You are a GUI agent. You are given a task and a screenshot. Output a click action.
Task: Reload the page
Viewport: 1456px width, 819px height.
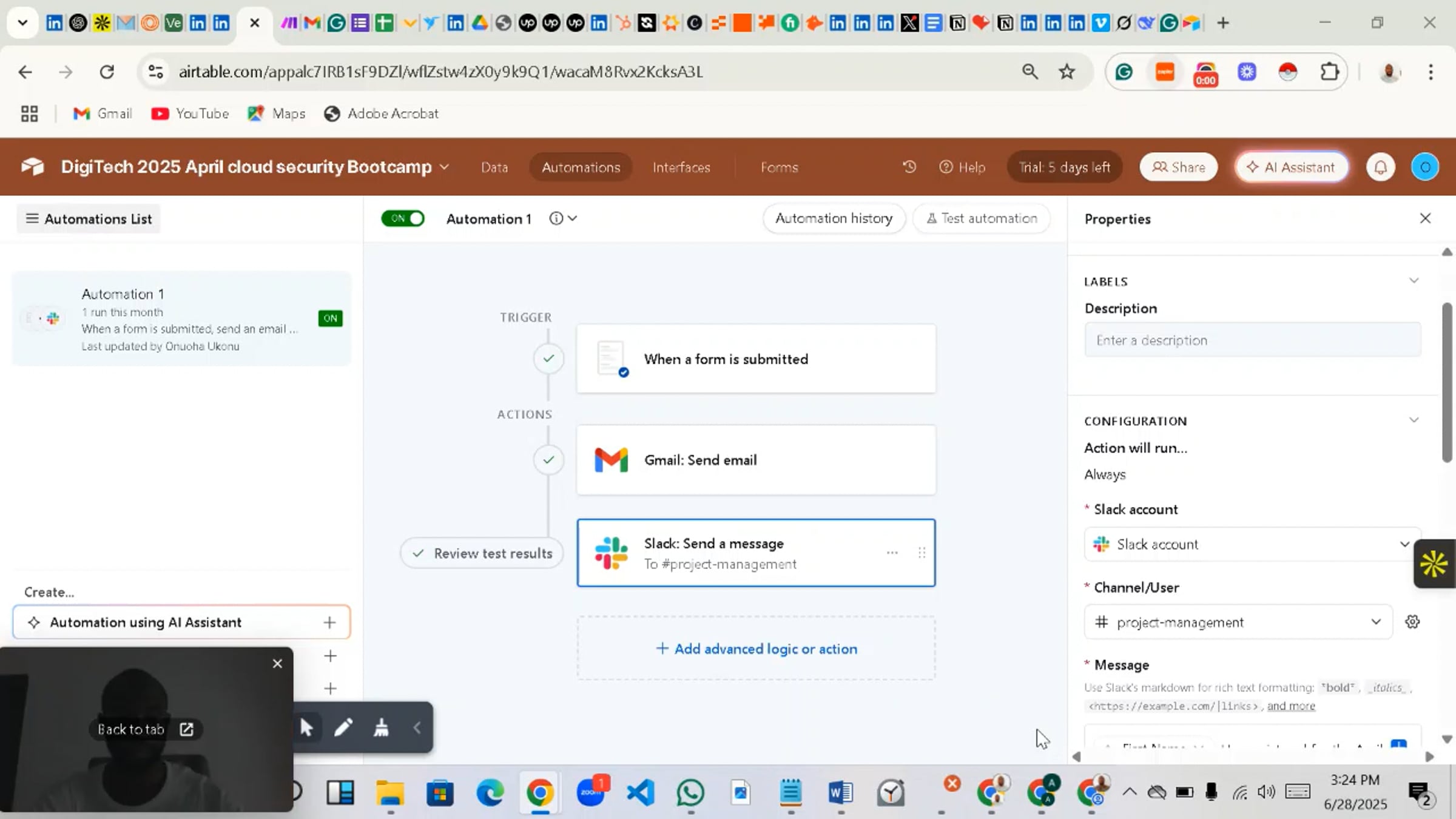click(x=107, y=72)
